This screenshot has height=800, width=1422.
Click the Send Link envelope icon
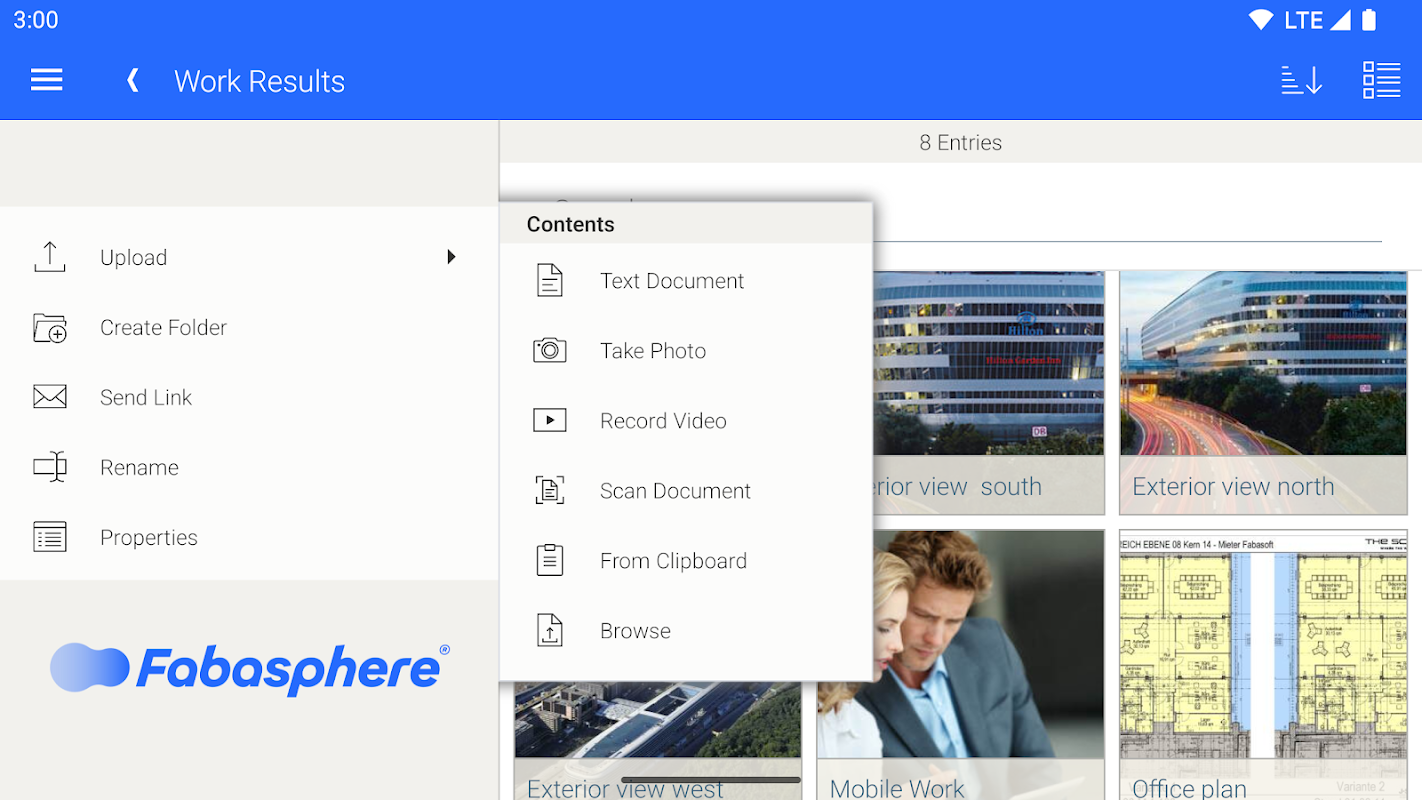50,397
